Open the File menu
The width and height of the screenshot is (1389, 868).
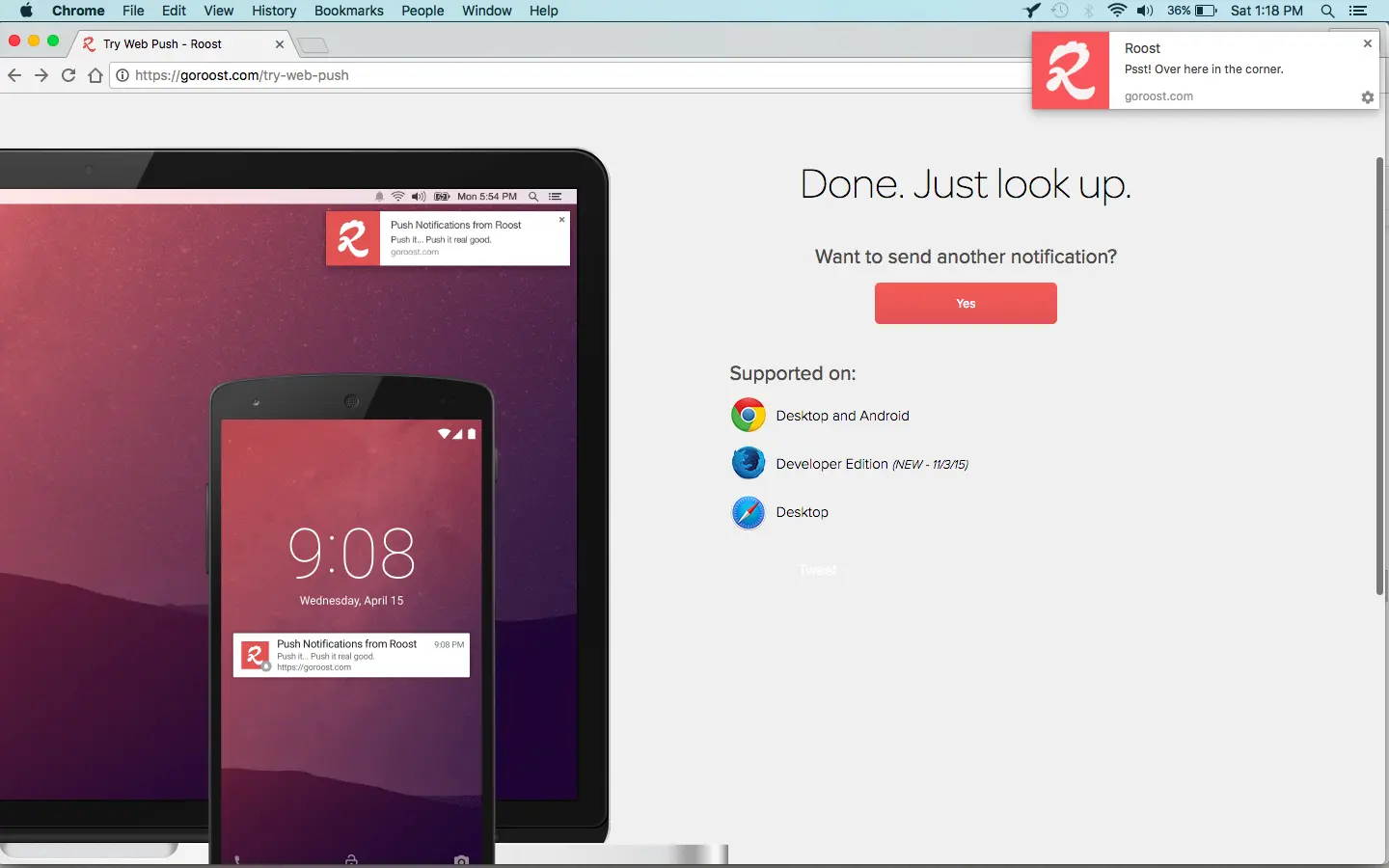[133, 11]
